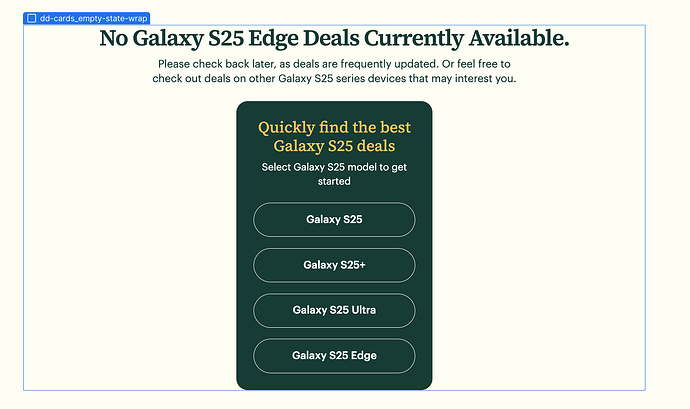
Task: Click the yellow "Quickly find the best" line
Action: pyautogui.click(x=334, y=127)
